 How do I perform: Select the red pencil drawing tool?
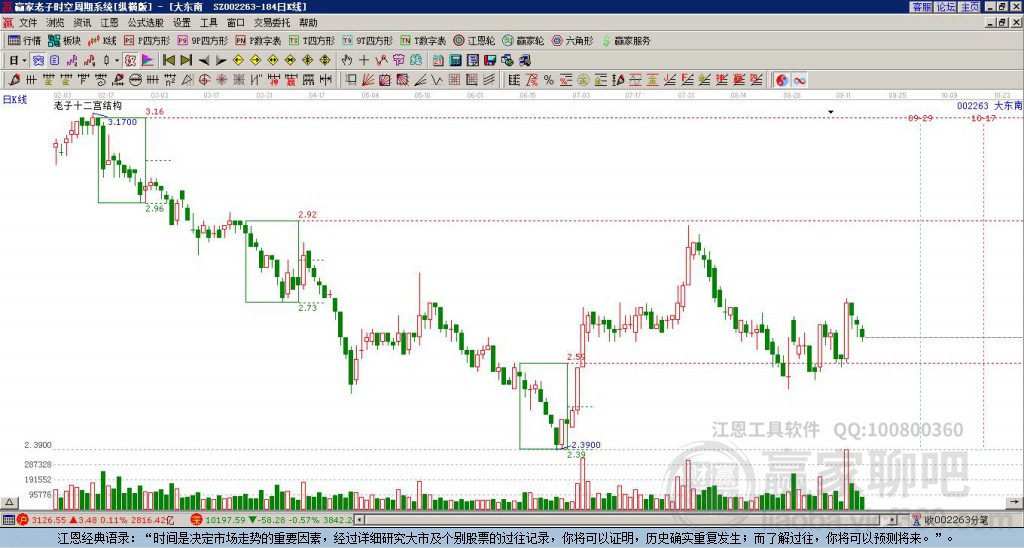(14, 80)
